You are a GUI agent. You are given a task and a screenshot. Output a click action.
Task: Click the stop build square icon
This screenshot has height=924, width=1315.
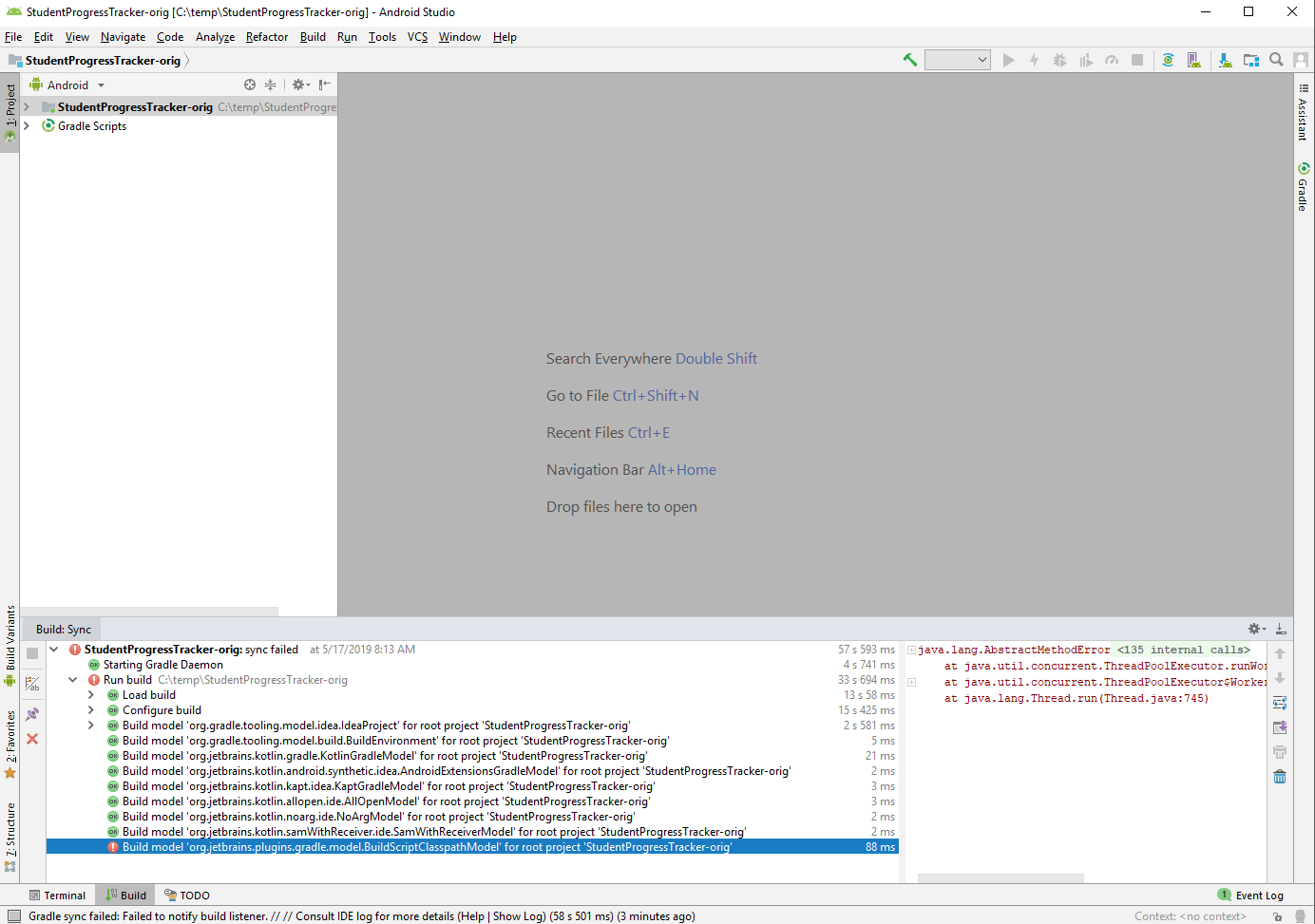click(x=32, y=653)
